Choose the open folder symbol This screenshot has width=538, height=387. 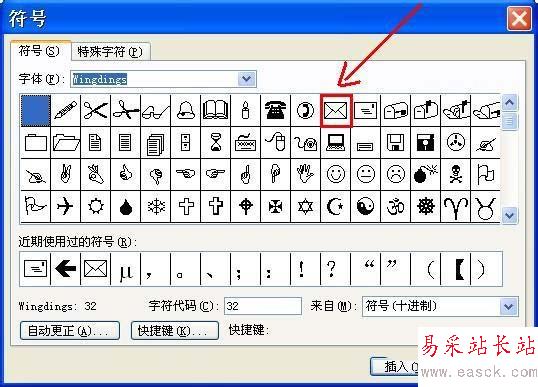point(66,142)
